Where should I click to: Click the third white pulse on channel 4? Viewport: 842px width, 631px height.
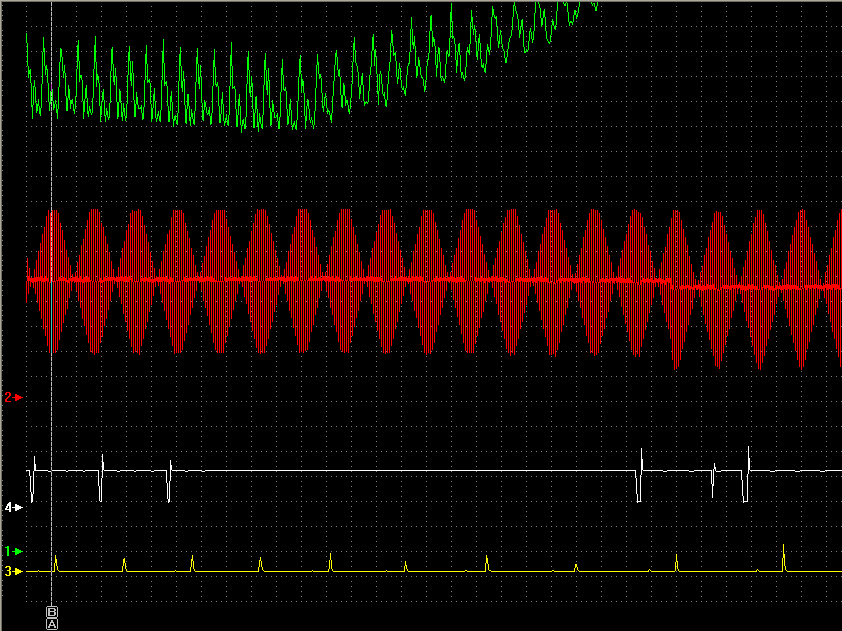(x=169, y=485)
